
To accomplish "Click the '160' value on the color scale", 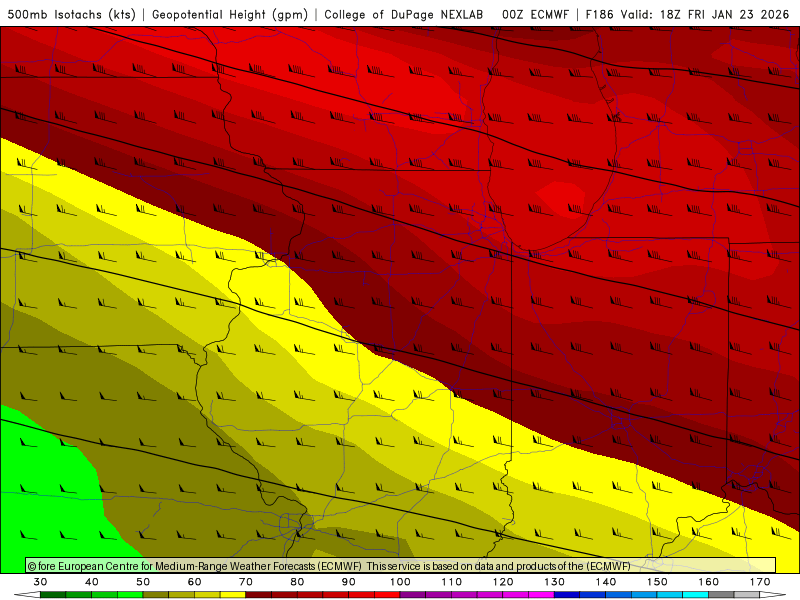I will (x=709, y=582).
